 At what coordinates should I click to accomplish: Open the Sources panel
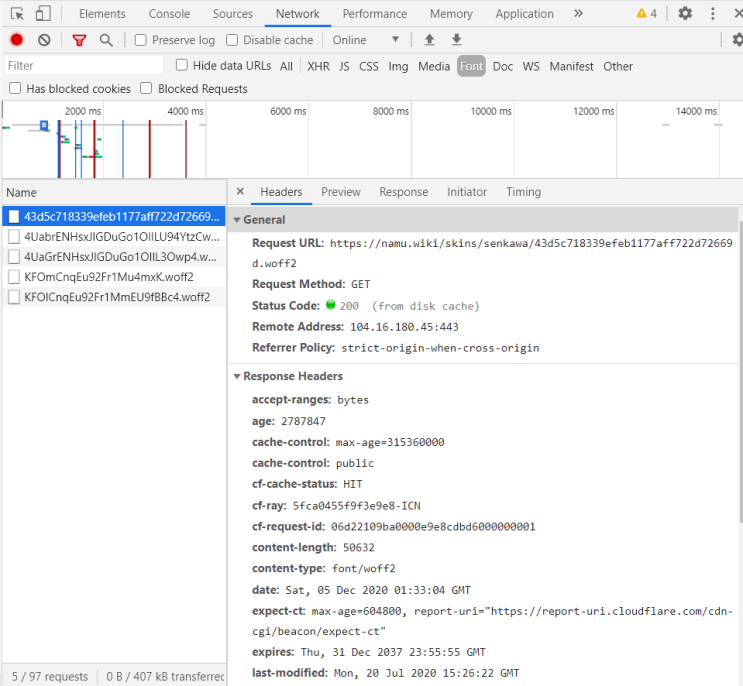233,14
